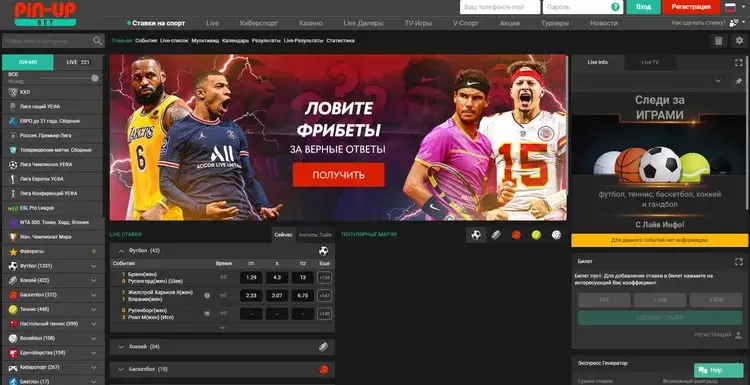The width and height of the screenshot is (750, 385).
Task: Expand the Хоккей (422) sidebar category
Action: coord(94,280)
